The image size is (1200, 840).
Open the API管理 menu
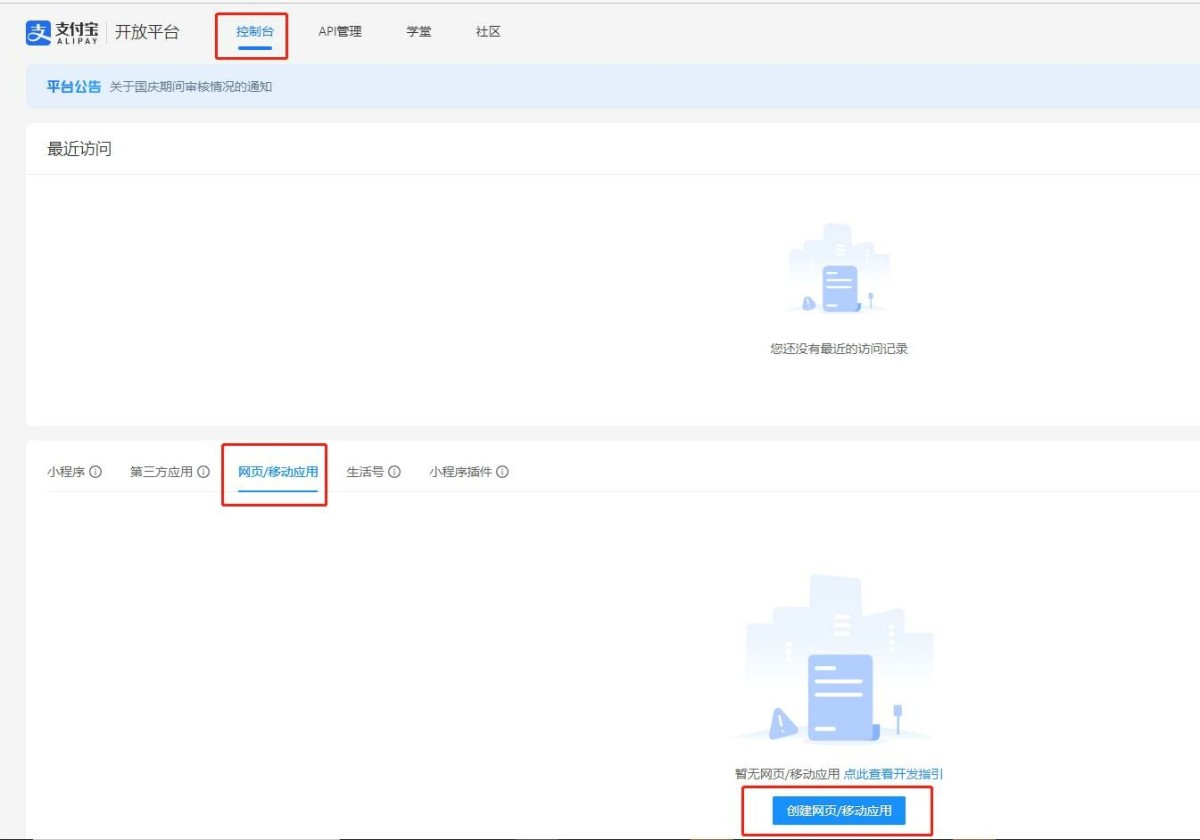click(340, 32)
